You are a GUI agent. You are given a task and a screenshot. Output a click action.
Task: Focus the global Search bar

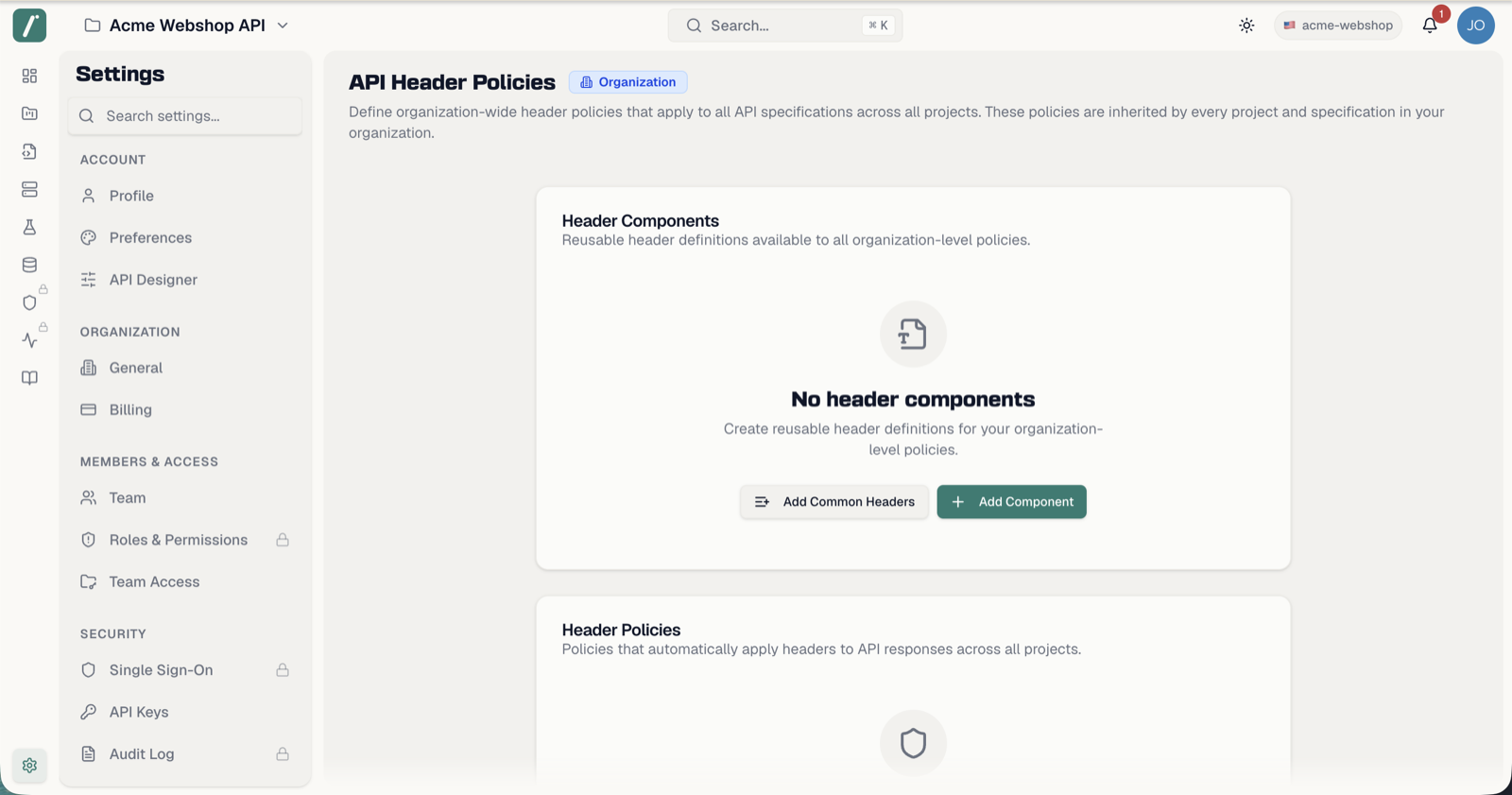point(785,26)
